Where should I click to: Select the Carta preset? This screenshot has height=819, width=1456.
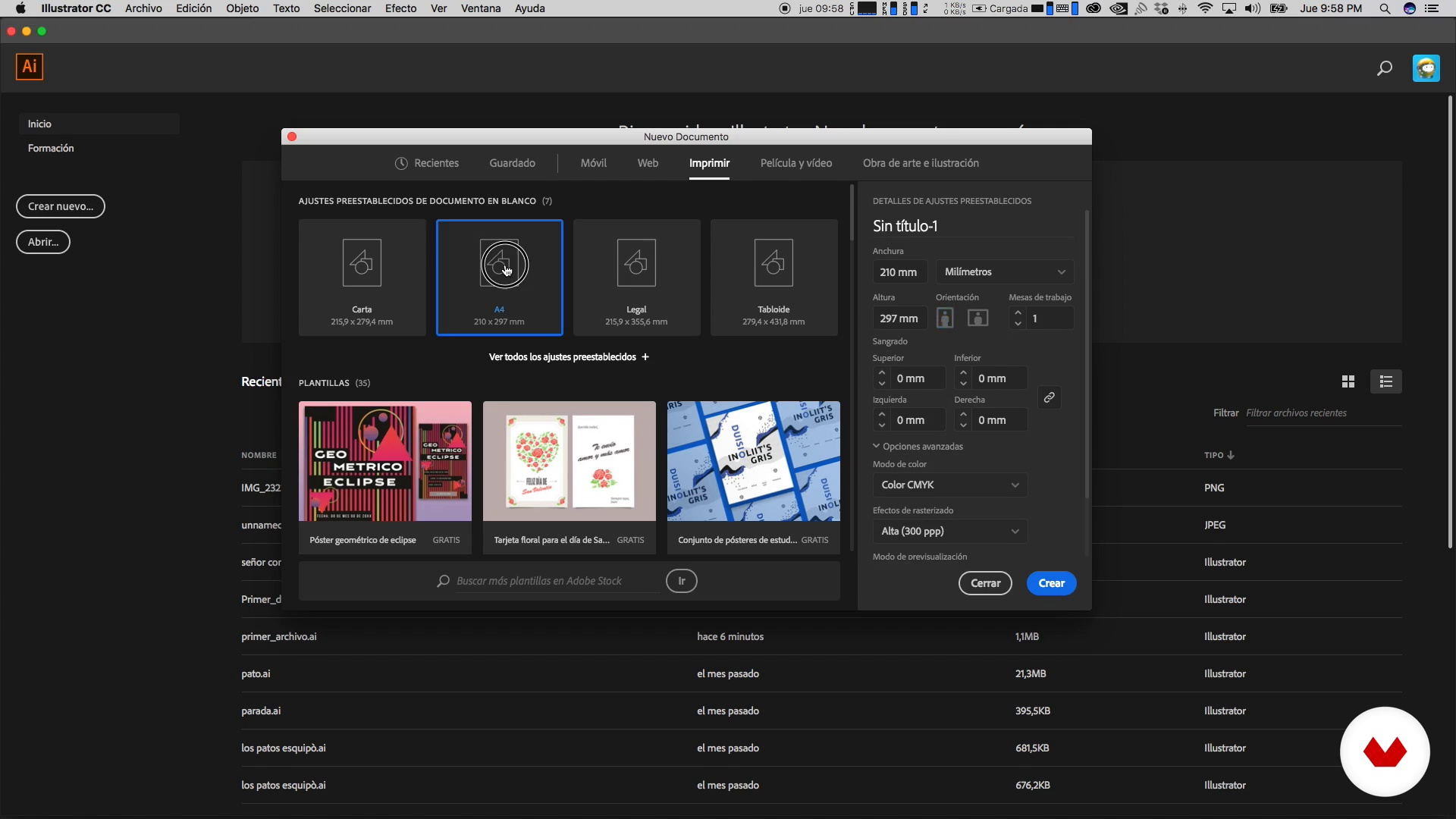tap(362, 278)
